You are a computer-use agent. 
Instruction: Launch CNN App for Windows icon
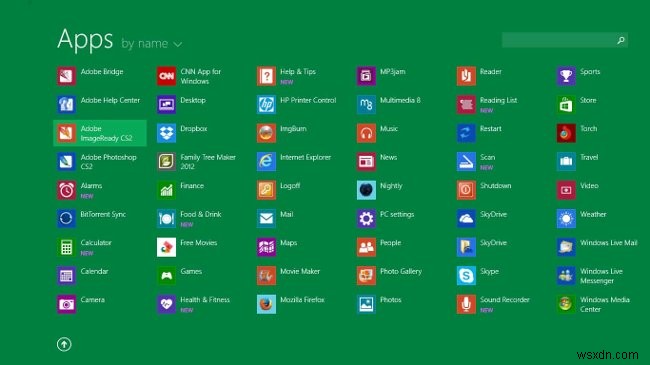coord(166,76)
